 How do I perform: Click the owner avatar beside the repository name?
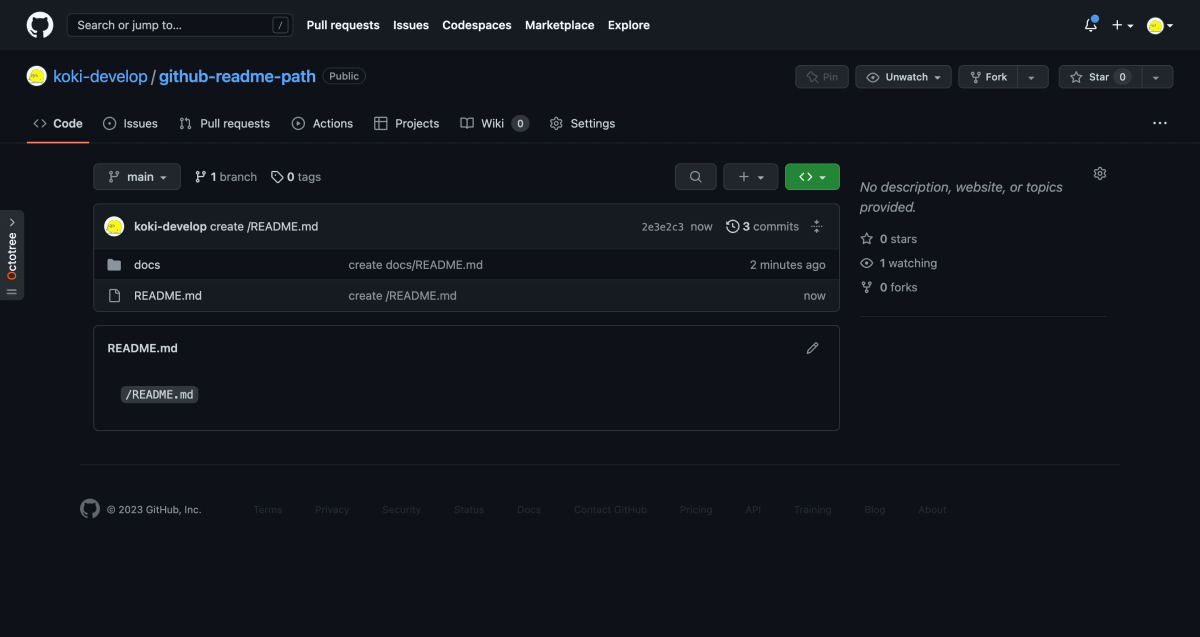coord(37,76)
